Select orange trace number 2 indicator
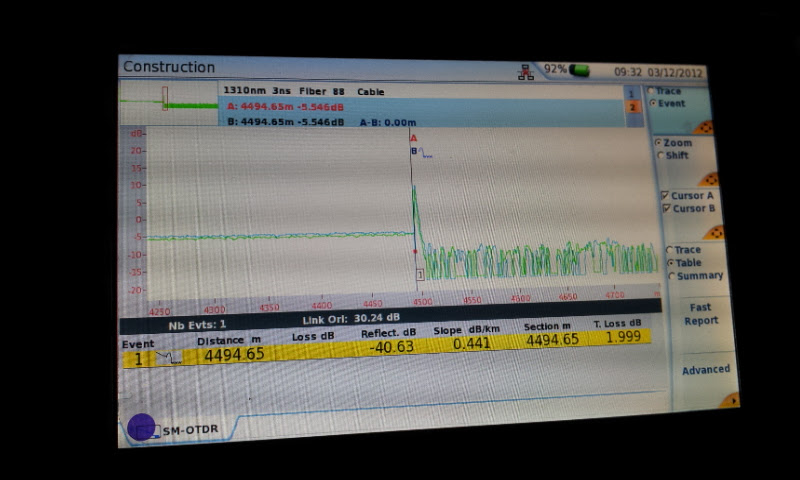800x480 pixels. (631, 107)
